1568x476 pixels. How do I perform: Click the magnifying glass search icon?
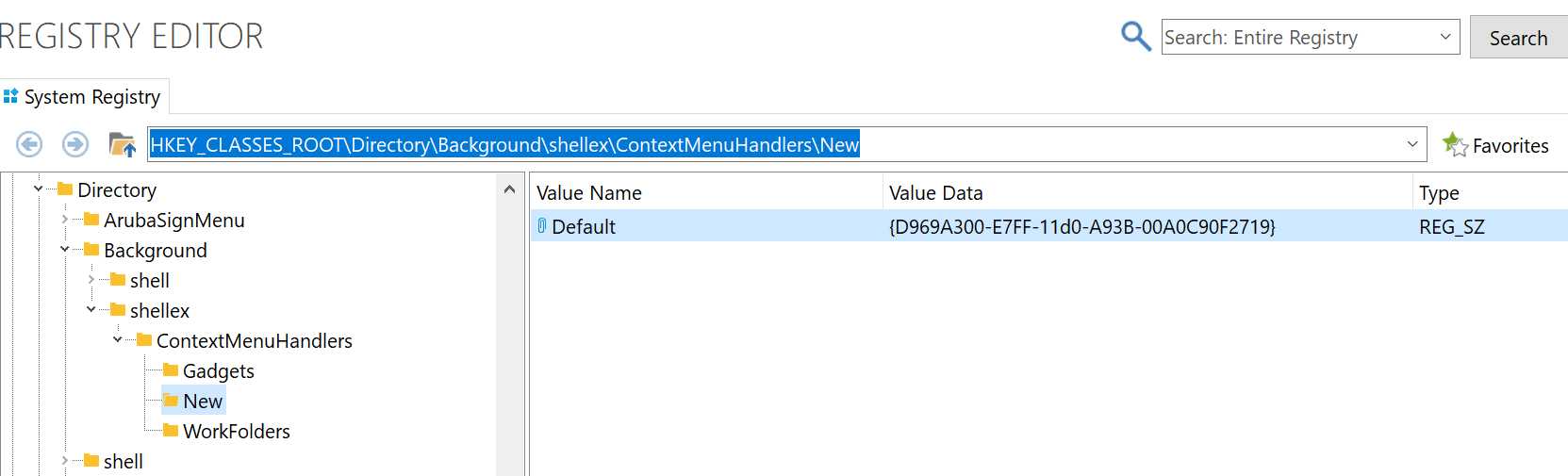pos(1136,37)
